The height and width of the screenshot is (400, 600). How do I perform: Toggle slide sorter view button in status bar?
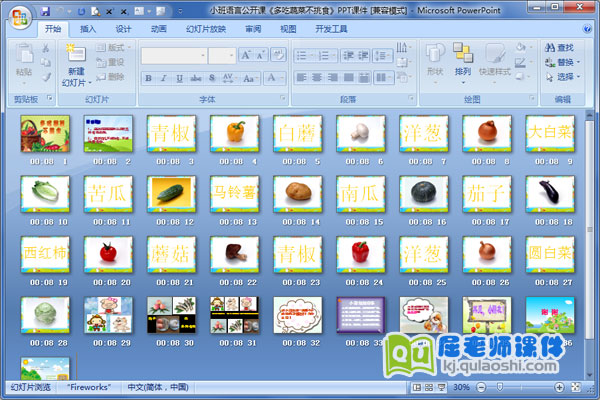tap(428, 387)
